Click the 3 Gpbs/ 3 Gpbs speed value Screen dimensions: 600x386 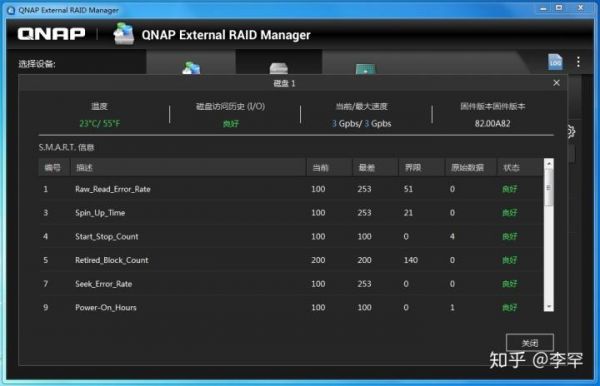(x=361, y=124)
